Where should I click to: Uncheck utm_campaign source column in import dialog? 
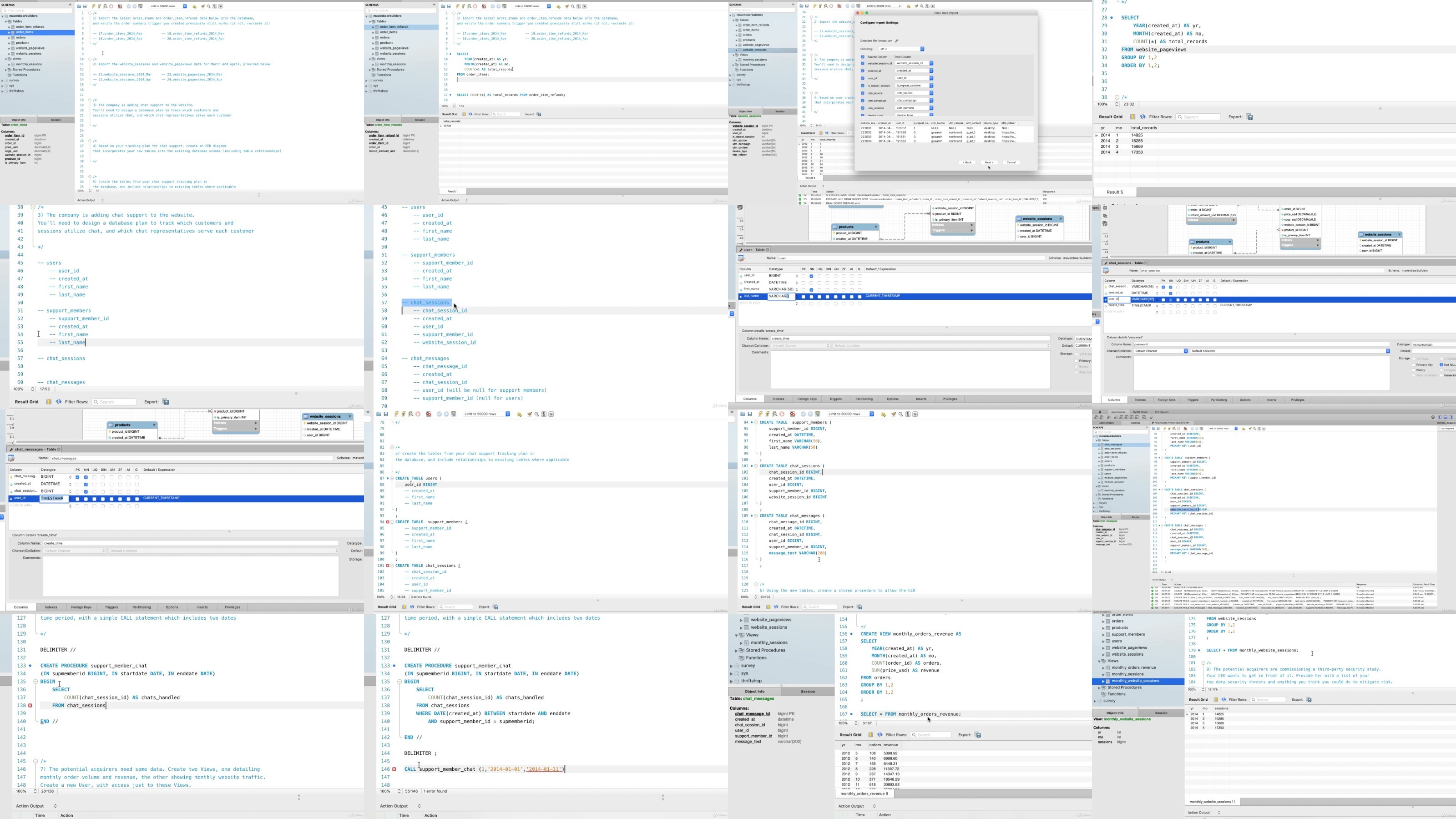tap(863, 101)
